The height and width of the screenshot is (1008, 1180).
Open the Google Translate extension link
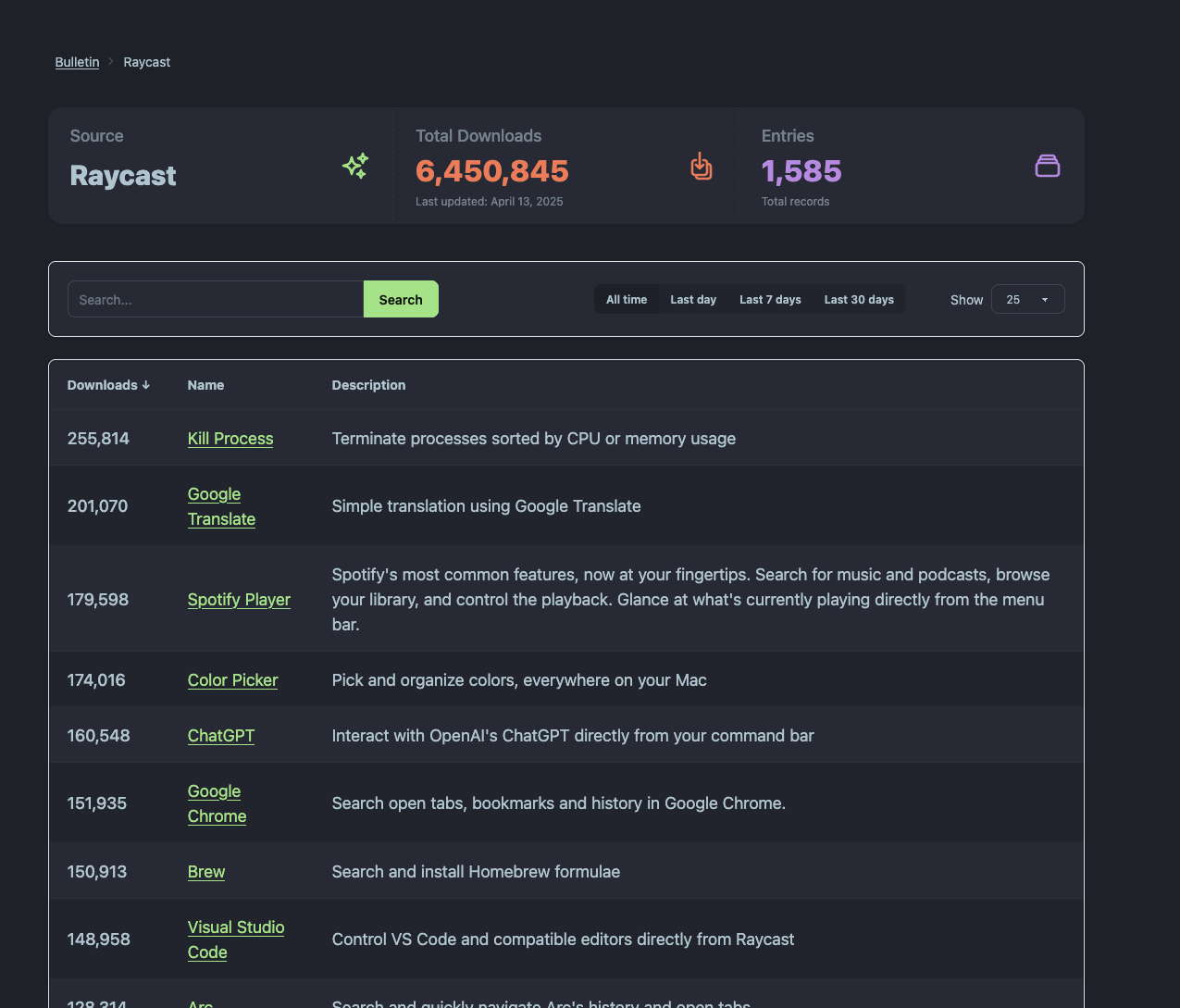click(221, 506)
